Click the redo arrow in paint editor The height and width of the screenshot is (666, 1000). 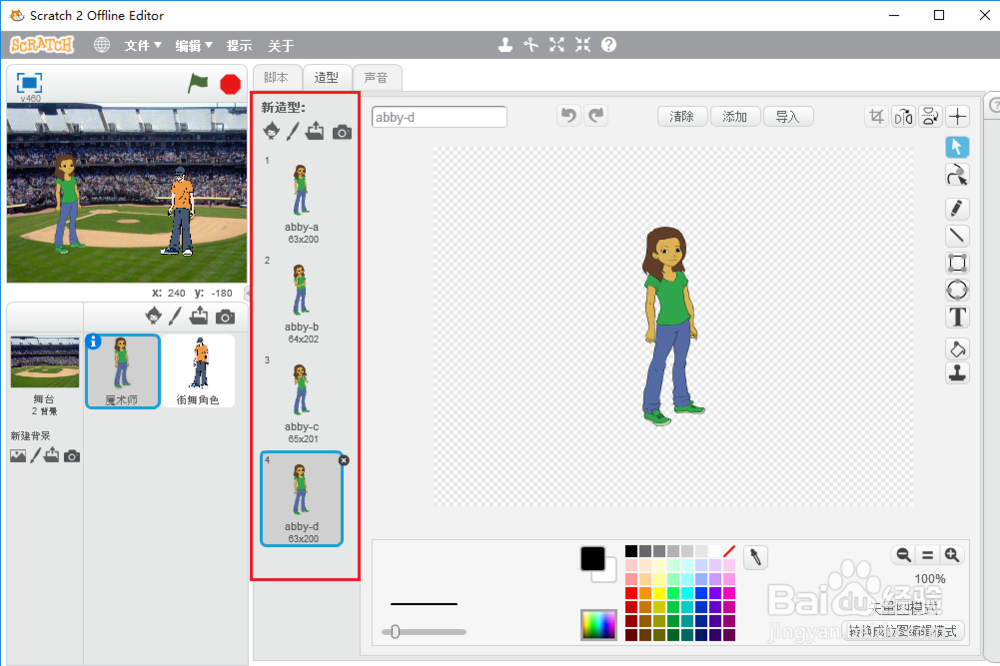596,115
